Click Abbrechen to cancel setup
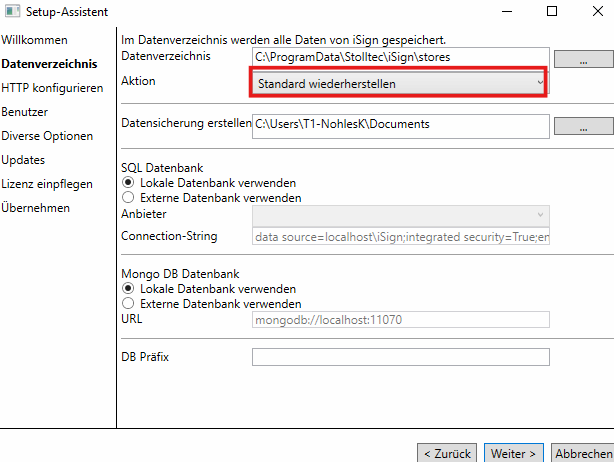 pyautogui.click(x=583, y=453)
